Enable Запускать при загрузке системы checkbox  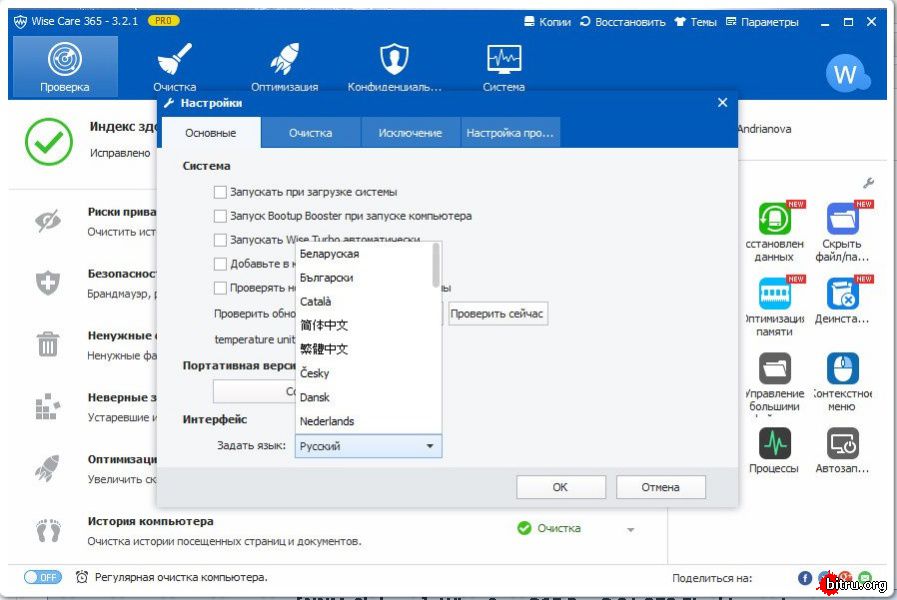(x=220, y=192)
